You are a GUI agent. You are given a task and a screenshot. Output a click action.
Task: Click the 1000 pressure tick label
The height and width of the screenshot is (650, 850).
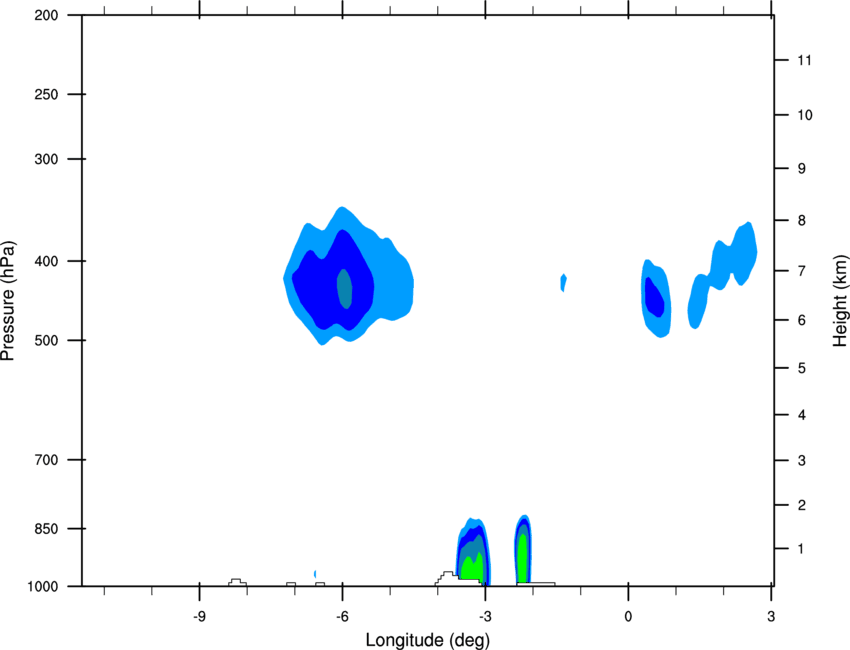[x=42, y=587]
